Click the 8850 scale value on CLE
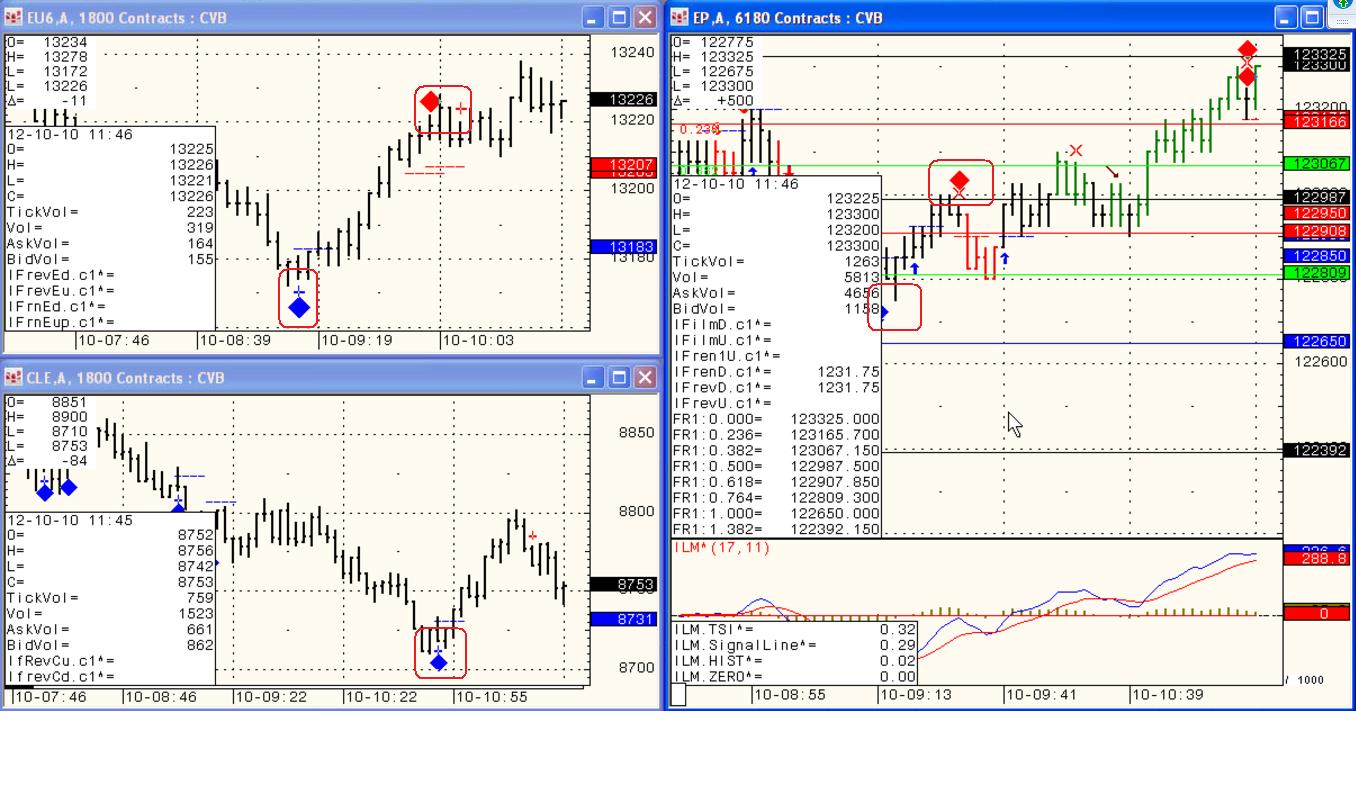This screenshot has width=1356, height=803. (636, 433)
